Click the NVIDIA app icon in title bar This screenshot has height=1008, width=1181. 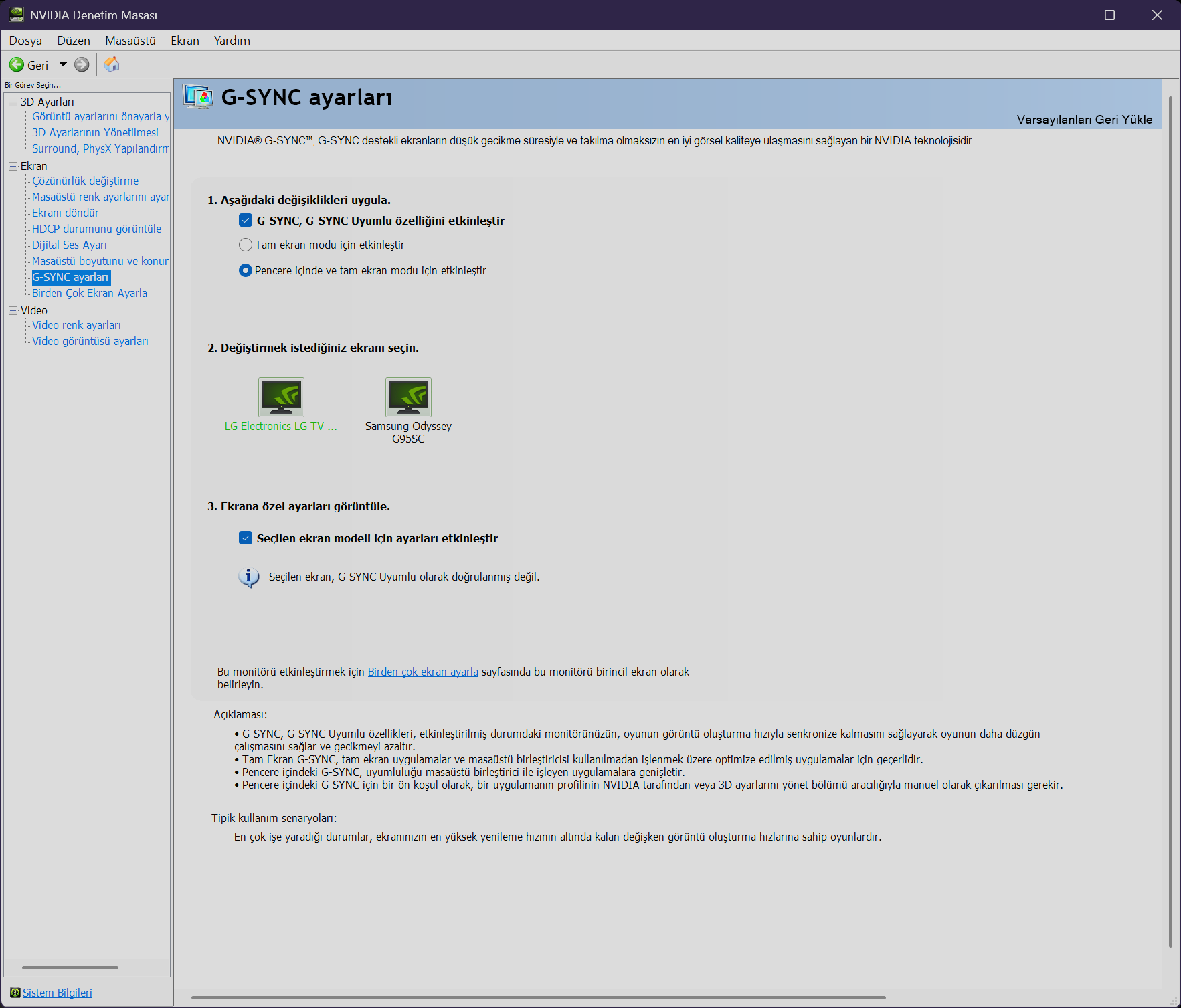[x=16, y=15]
